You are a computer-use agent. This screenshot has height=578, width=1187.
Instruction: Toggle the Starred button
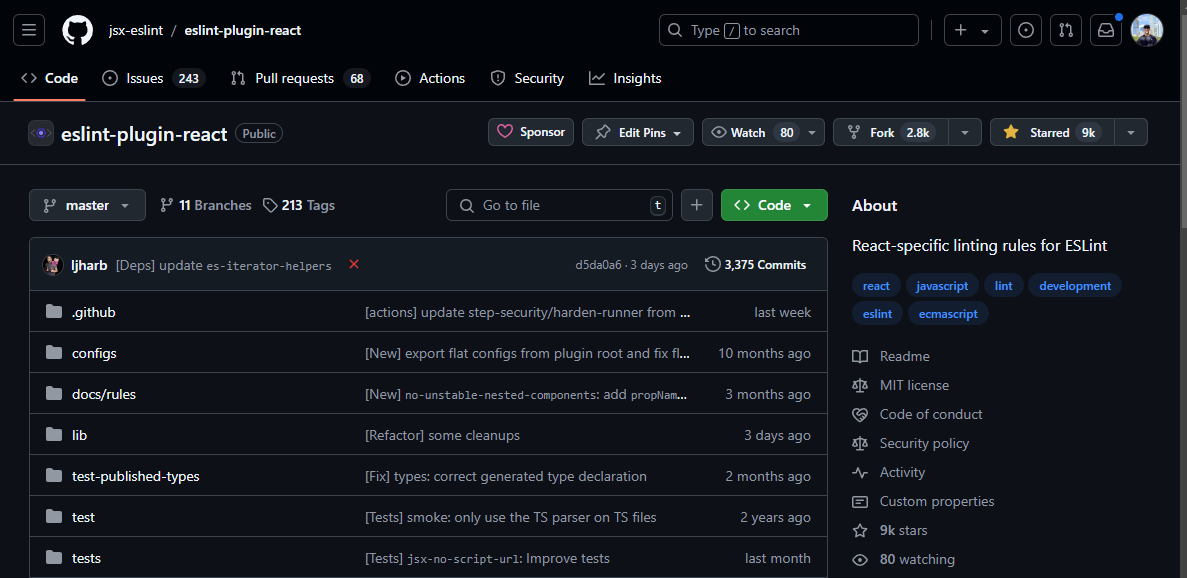coord(1051,132)
